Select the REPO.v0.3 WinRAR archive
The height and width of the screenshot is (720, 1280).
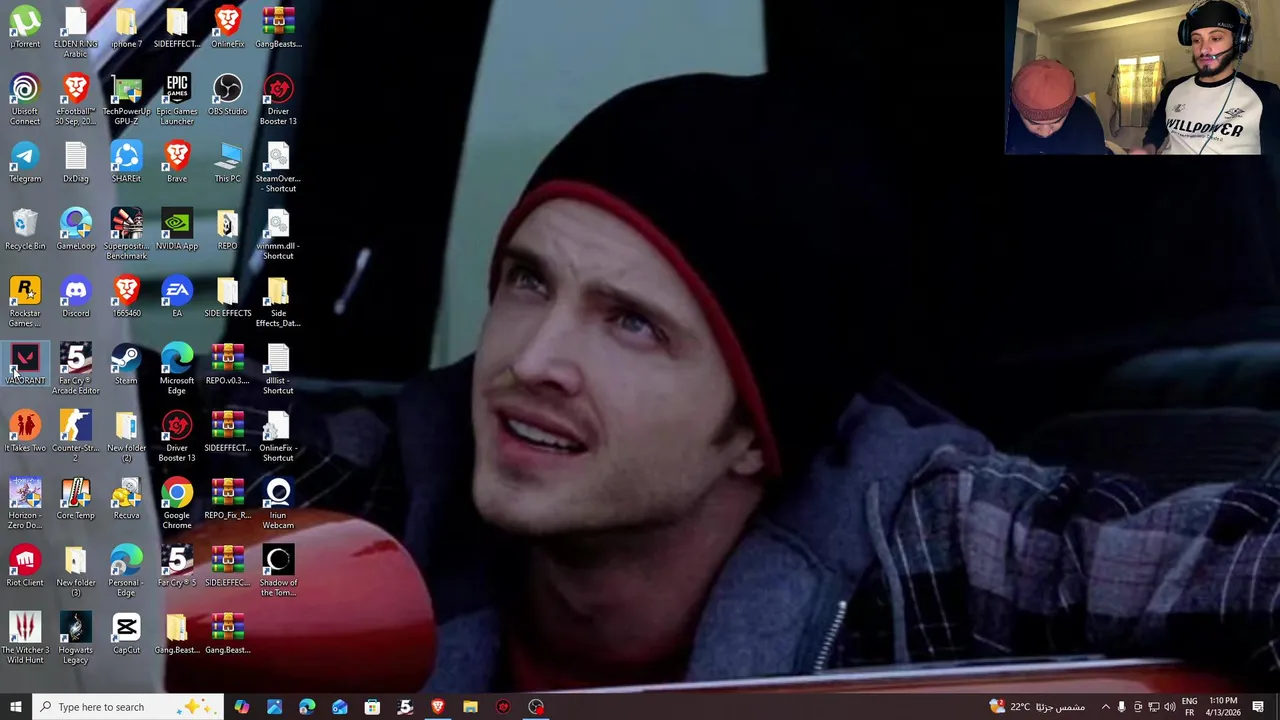[x=228, y=364]
